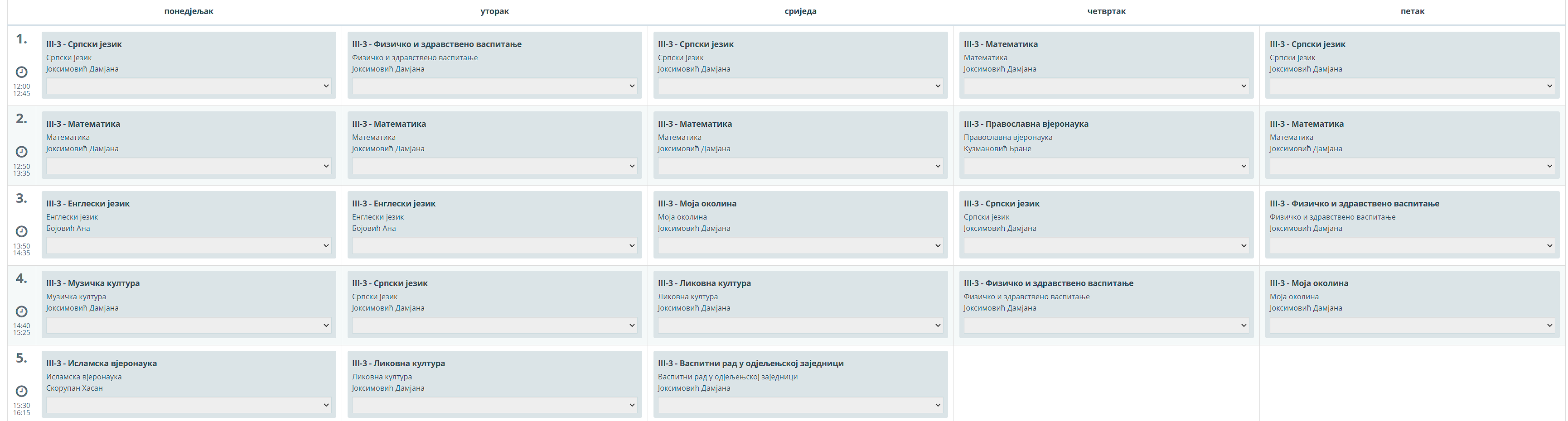Open Thursday Православна вјеронаука dropdown

[1106, 166]
